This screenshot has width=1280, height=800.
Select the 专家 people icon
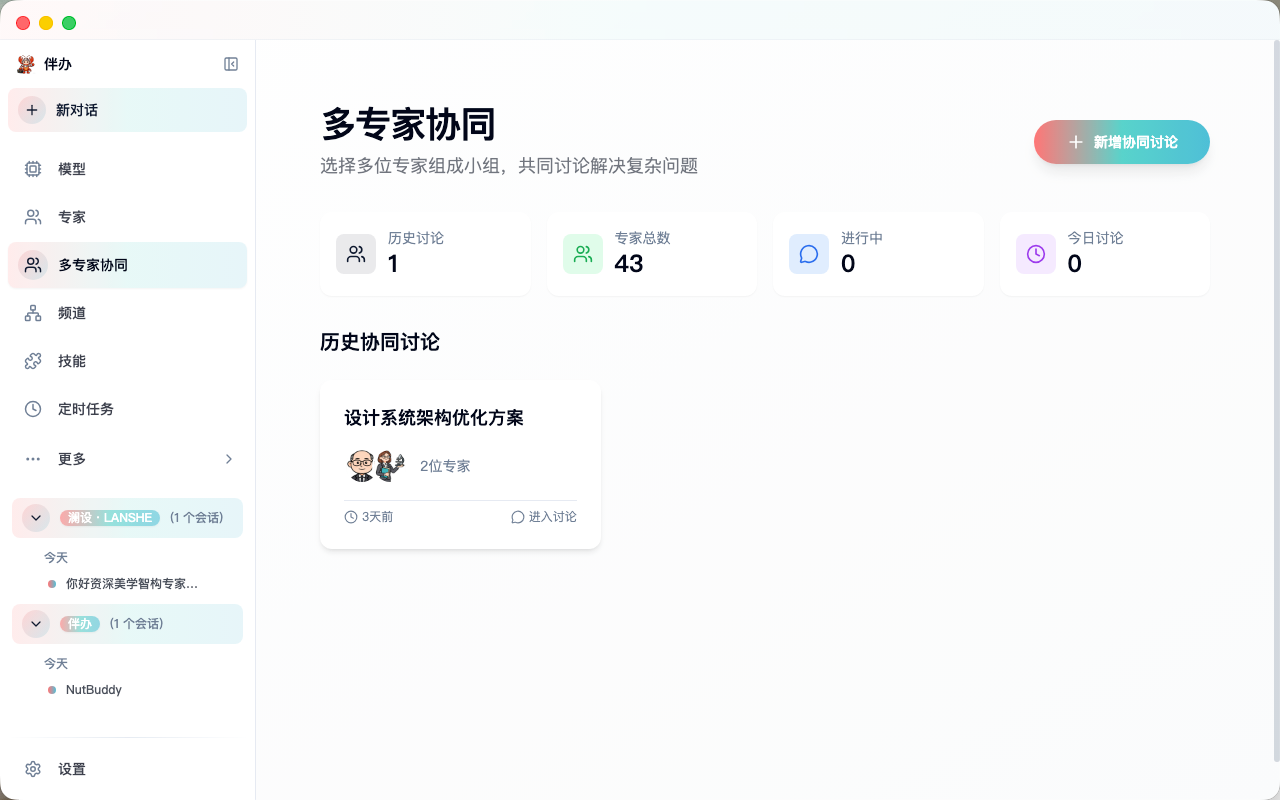point(32,216)
